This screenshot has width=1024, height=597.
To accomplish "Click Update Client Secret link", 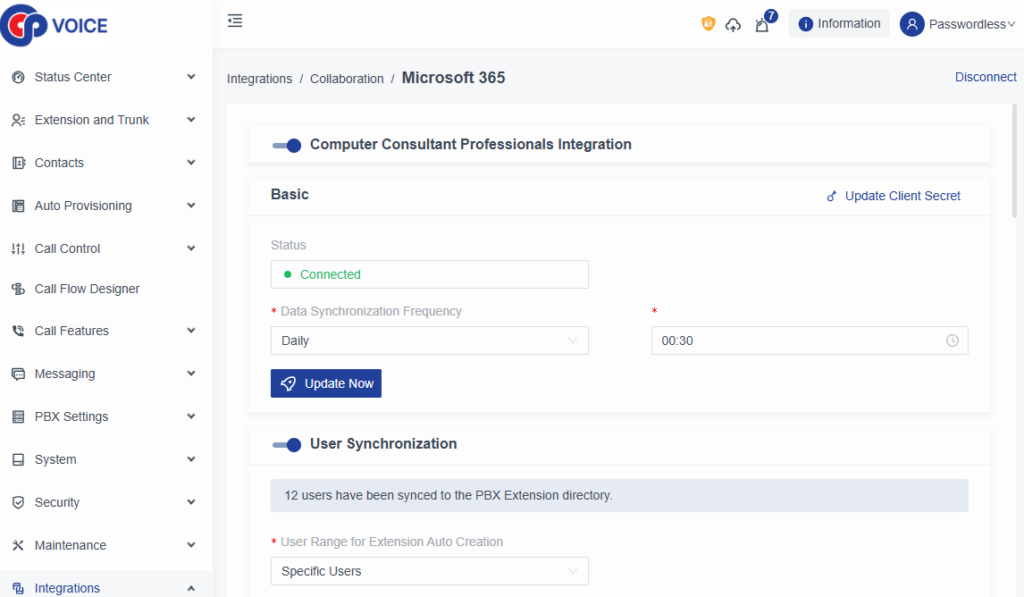I will pos(893,196).
